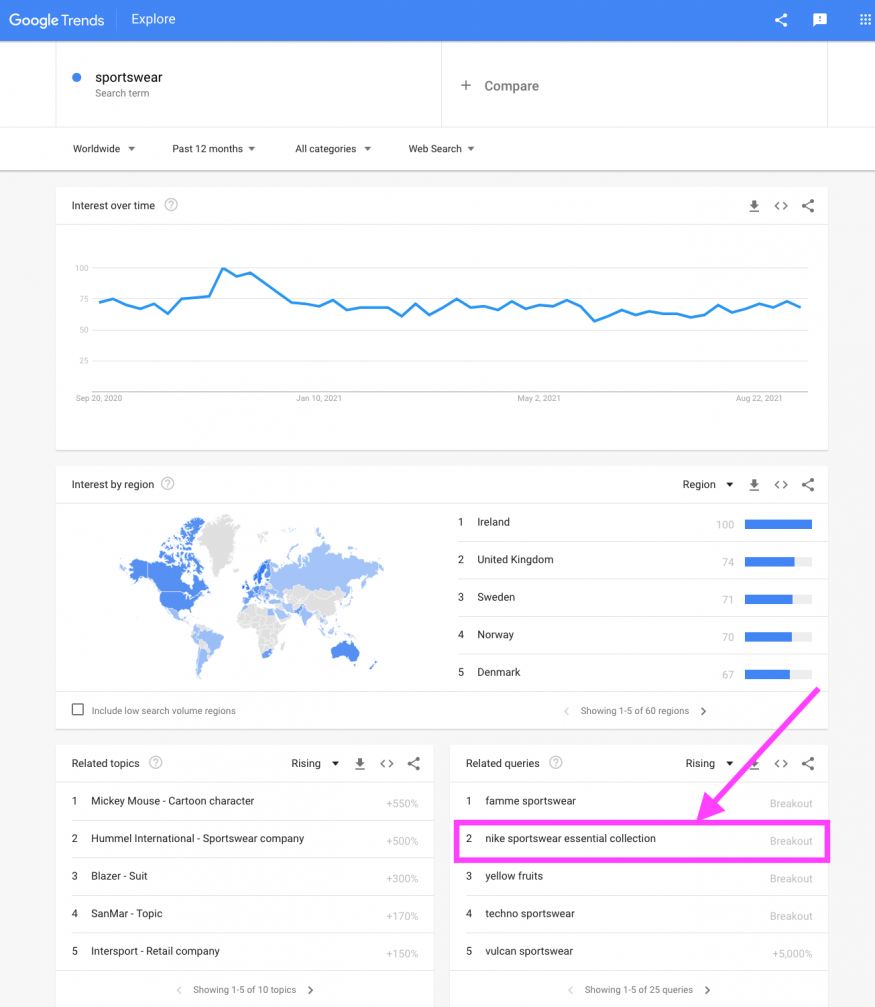Open the Worldwide location dropdown
The width and height of the screenshot is (875, 1007).
[x=103, y=148]
